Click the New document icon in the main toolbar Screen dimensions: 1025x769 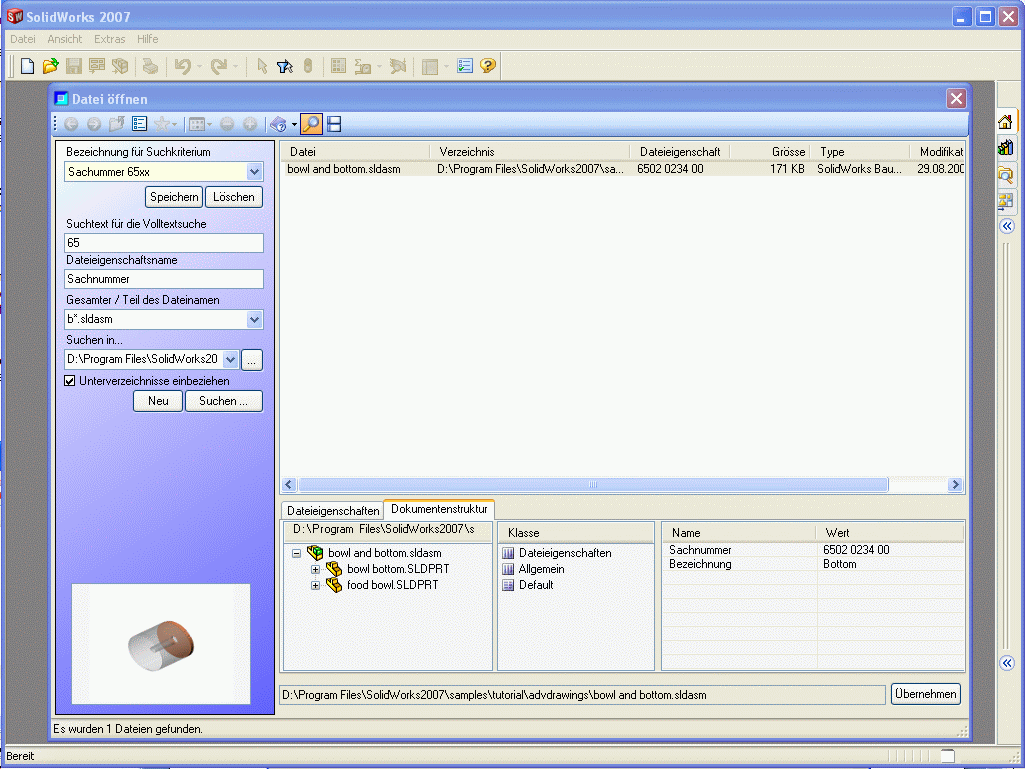[x=27, y=66]
